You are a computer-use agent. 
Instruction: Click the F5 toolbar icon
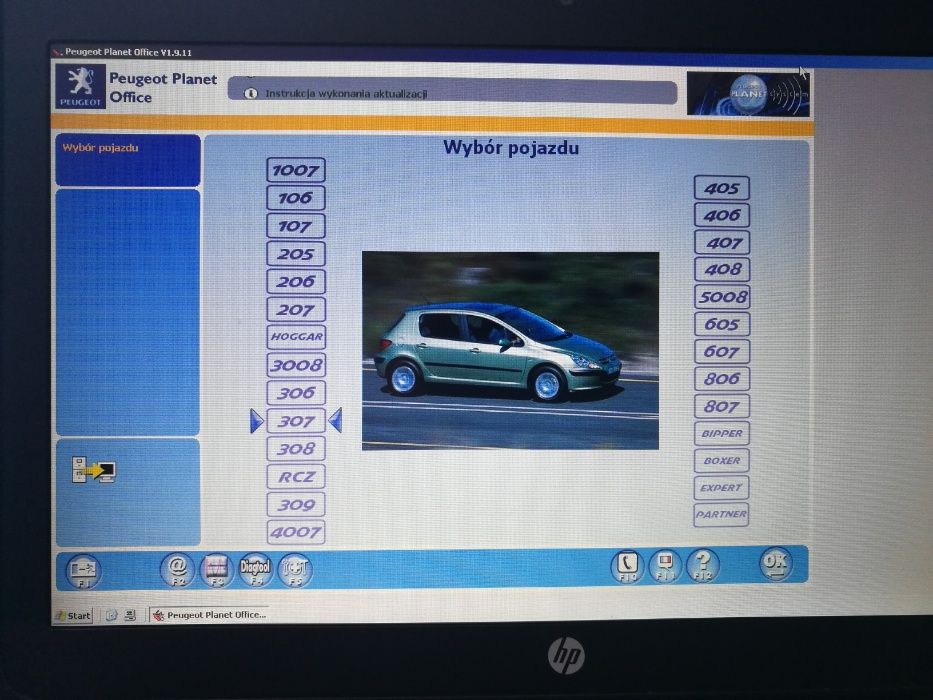[295, 570]
